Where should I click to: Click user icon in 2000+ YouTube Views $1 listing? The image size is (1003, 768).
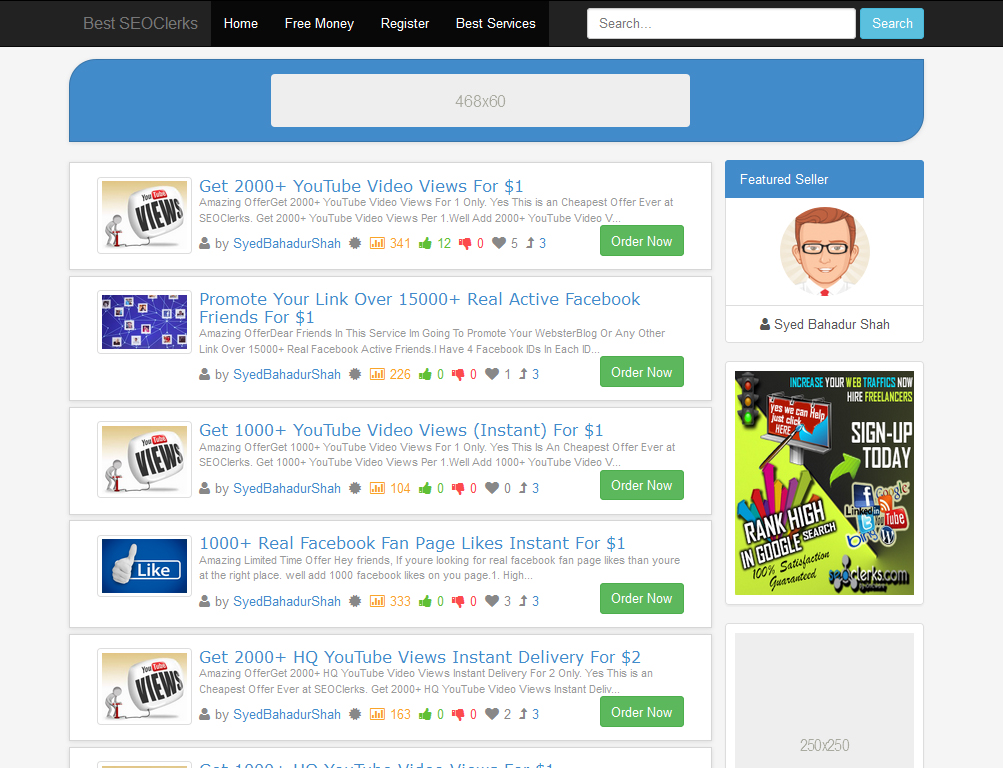[x=205, y=243]
